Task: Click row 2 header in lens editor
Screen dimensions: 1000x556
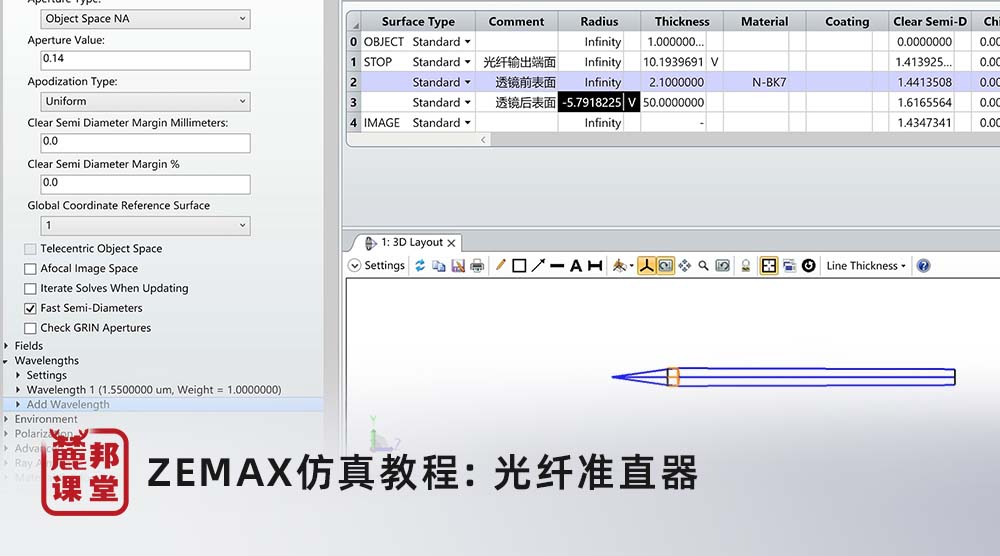Action: (x=353, y=82)
